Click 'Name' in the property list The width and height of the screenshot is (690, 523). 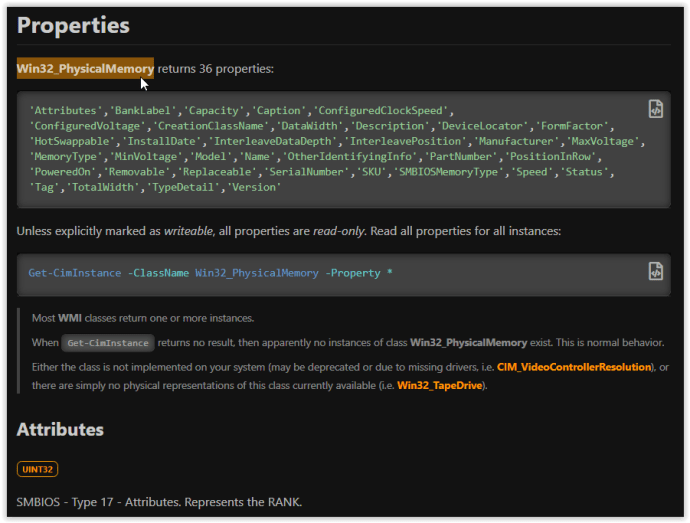[257, 157]
